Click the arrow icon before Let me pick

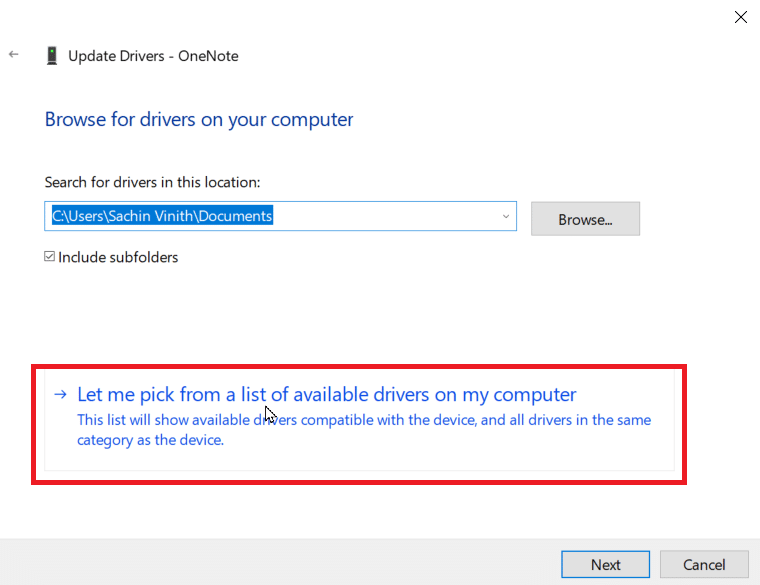(60, 395)
